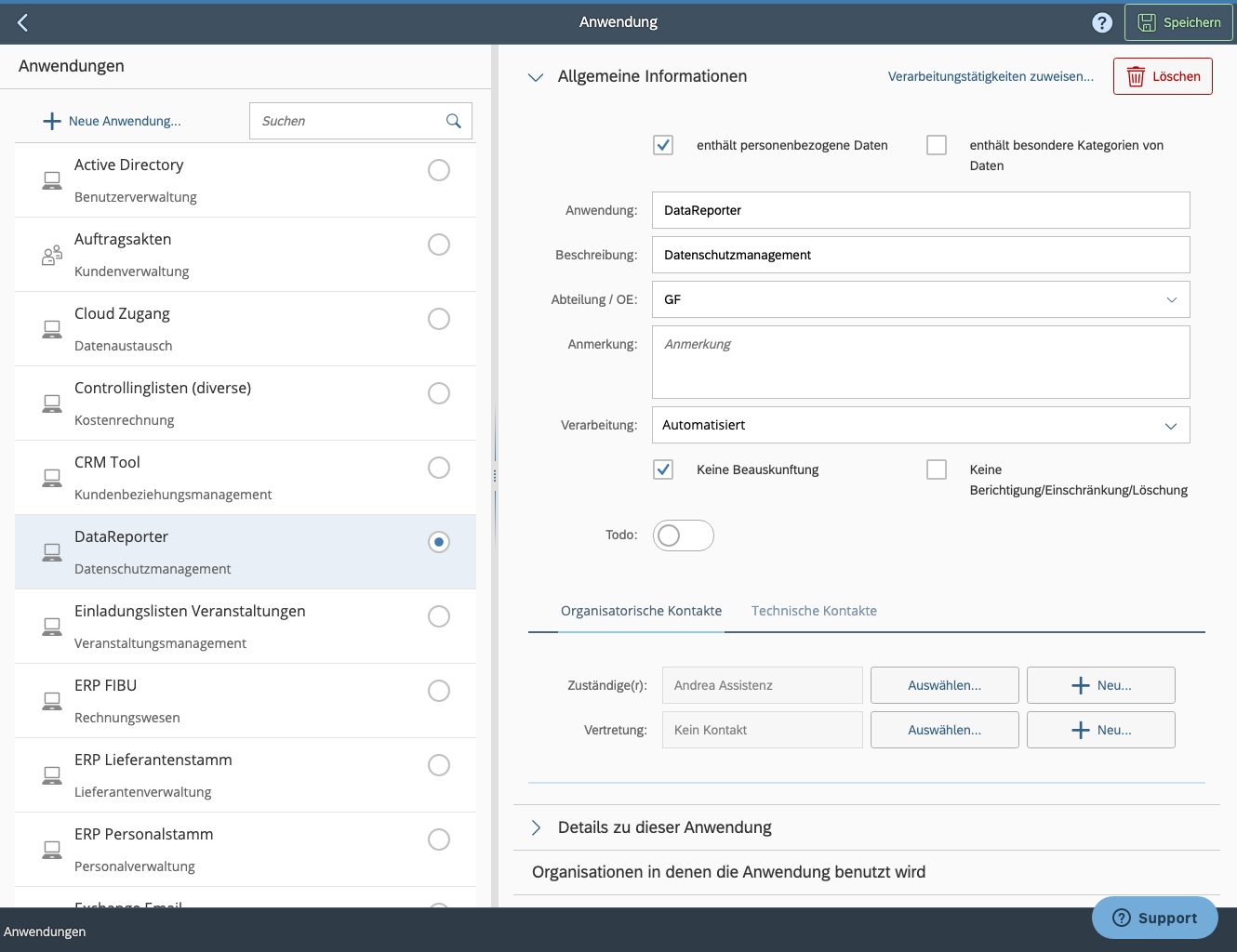This screenshot has width=1237, height=952.
Task: Switch to the Technische Kontakte tab
Action: click(813, 611)
